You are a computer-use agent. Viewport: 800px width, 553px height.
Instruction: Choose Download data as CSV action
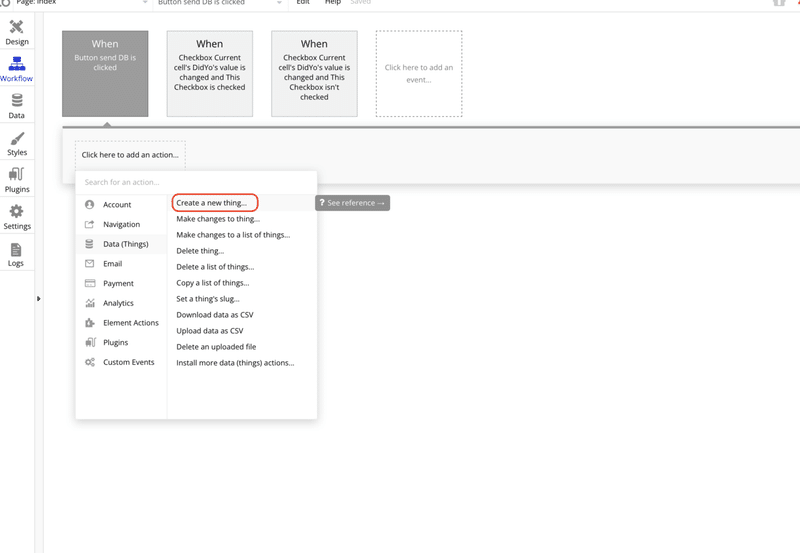pyautogui.click(x=215, y=315)
